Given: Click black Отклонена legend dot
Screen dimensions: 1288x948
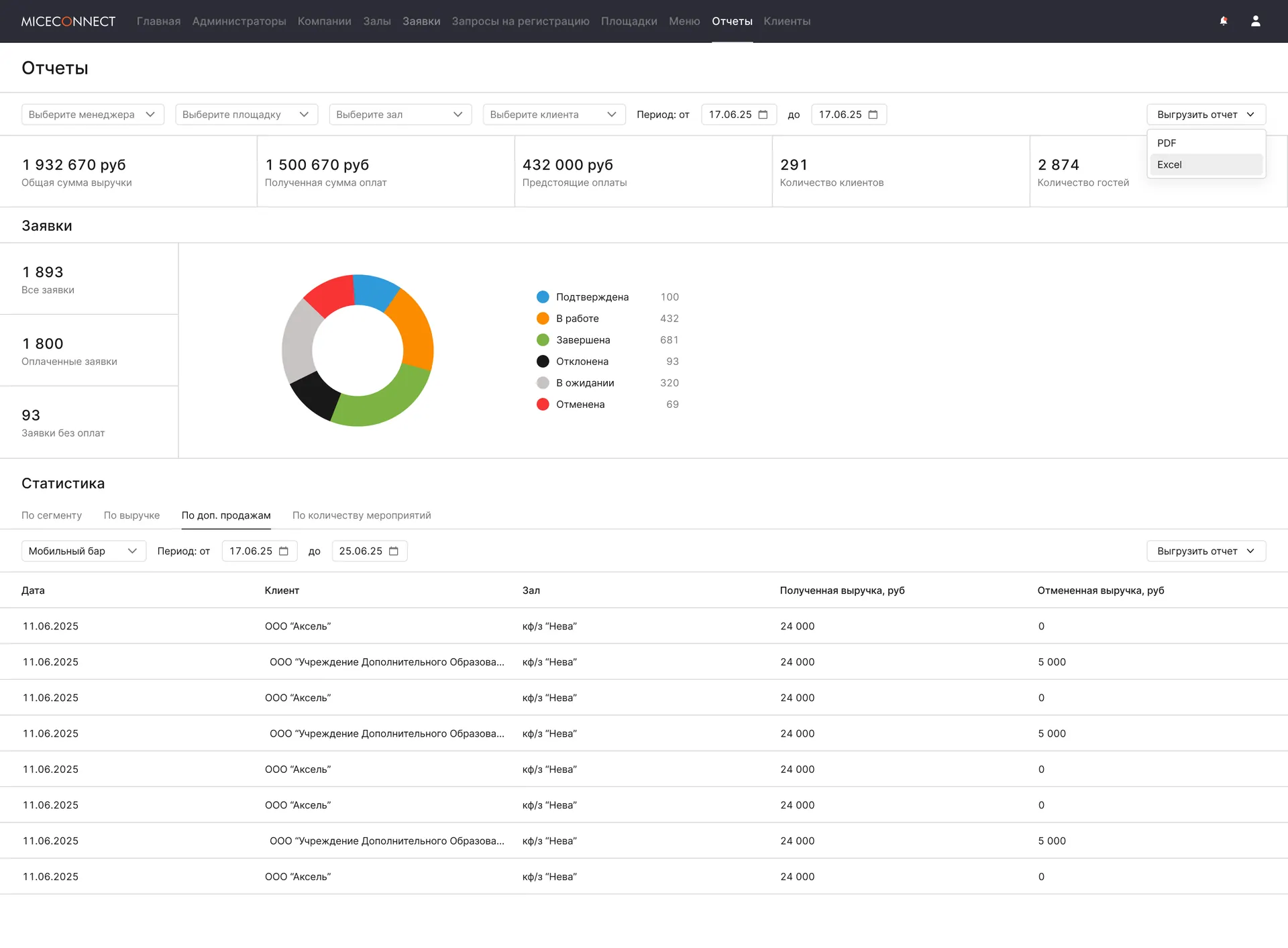Looking at the screenshot, I should [543, 362].
